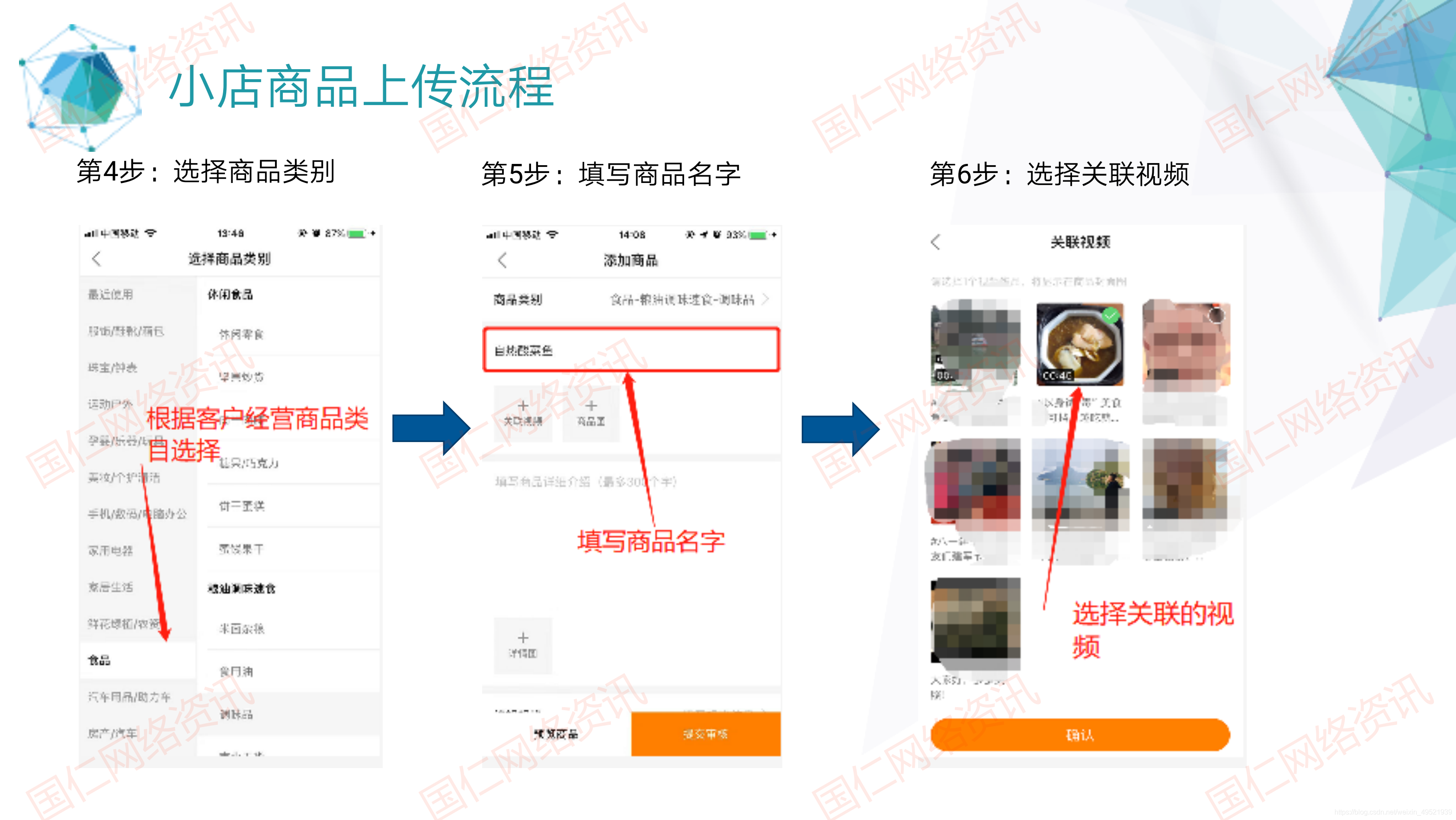Screen dimensions: 1456x820
Task: Select the bottom-left video thumbnail
Action: 976,623
